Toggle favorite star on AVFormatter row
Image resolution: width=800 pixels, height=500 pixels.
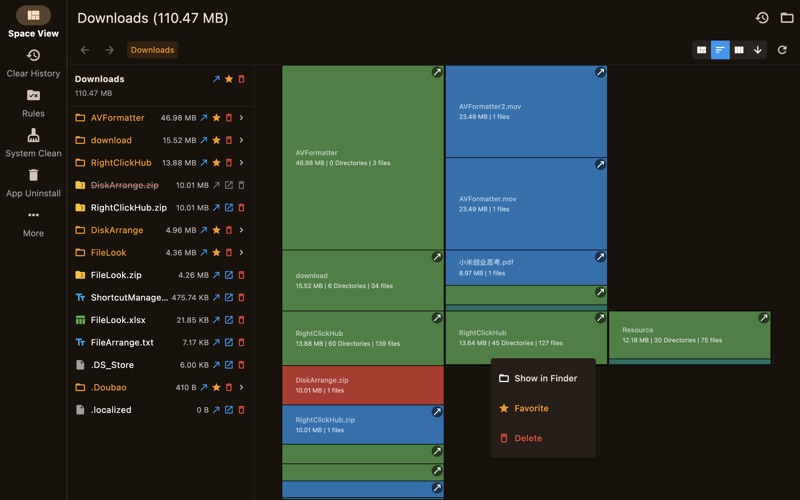216,118
